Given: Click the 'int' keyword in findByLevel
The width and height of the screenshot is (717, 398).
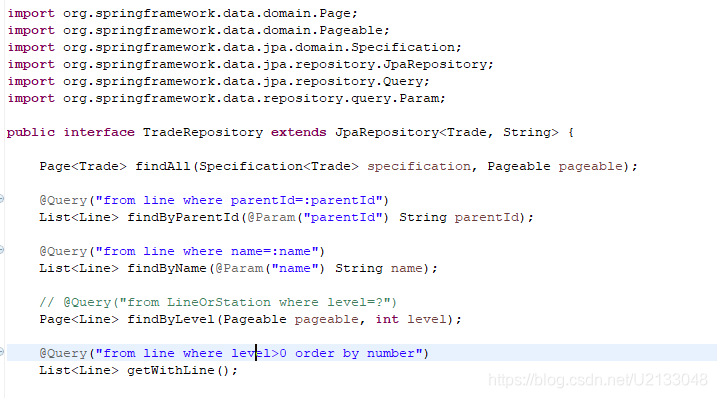Looking at the screenshot, I should (x=387, y=319).
